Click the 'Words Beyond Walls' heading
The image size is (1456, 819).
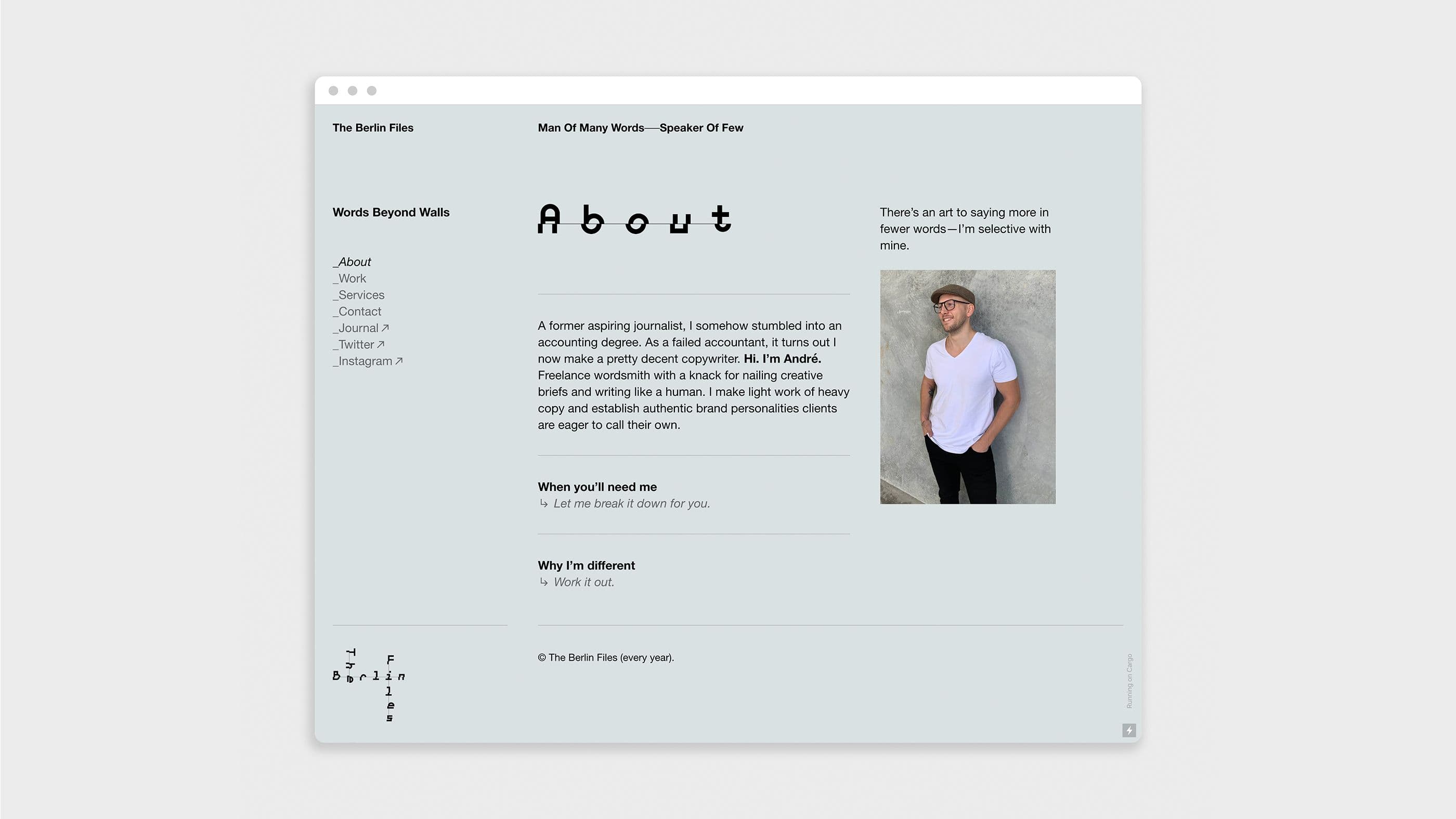391,213
